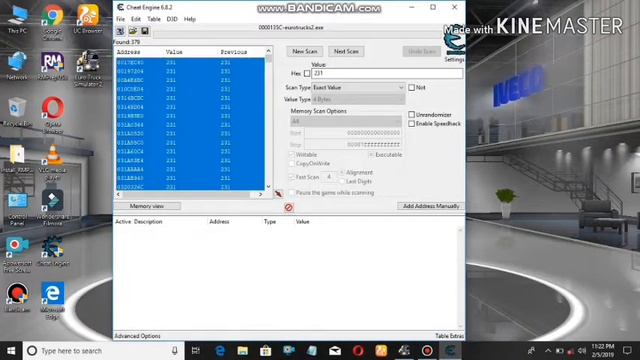Open Microsoft Store from the taskbar

pos(266,351)
